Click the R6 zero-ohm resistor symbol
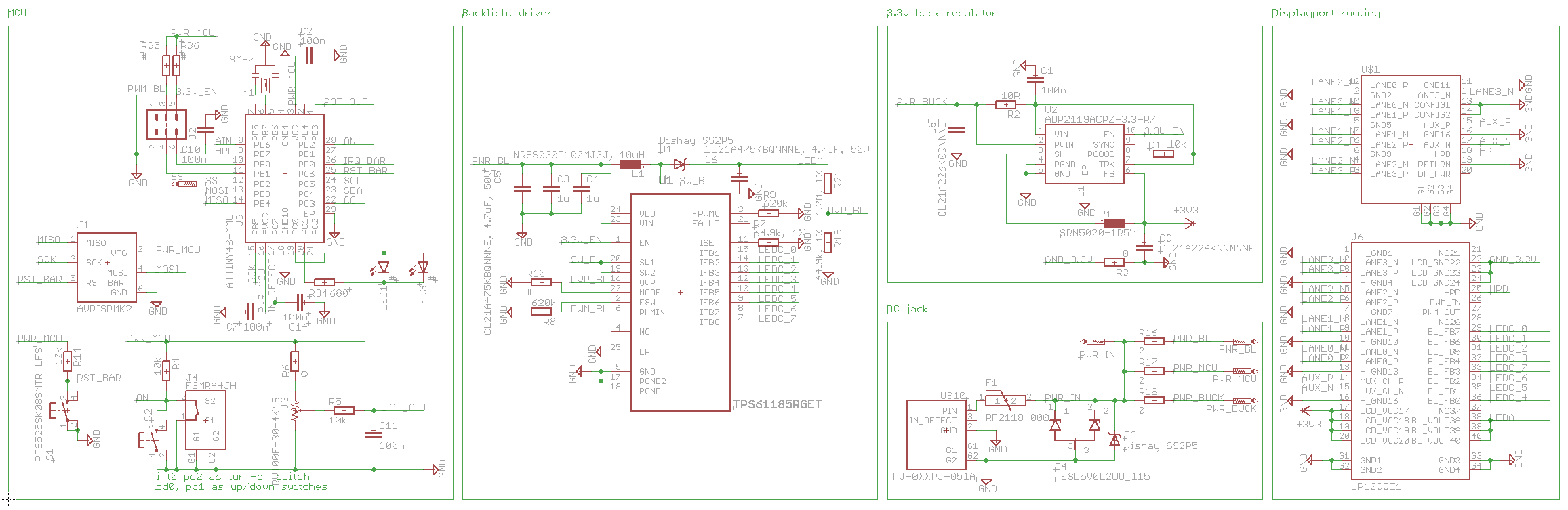This screenshot has width=1568, height=510. pyautogui.click(x=294, y=361)
